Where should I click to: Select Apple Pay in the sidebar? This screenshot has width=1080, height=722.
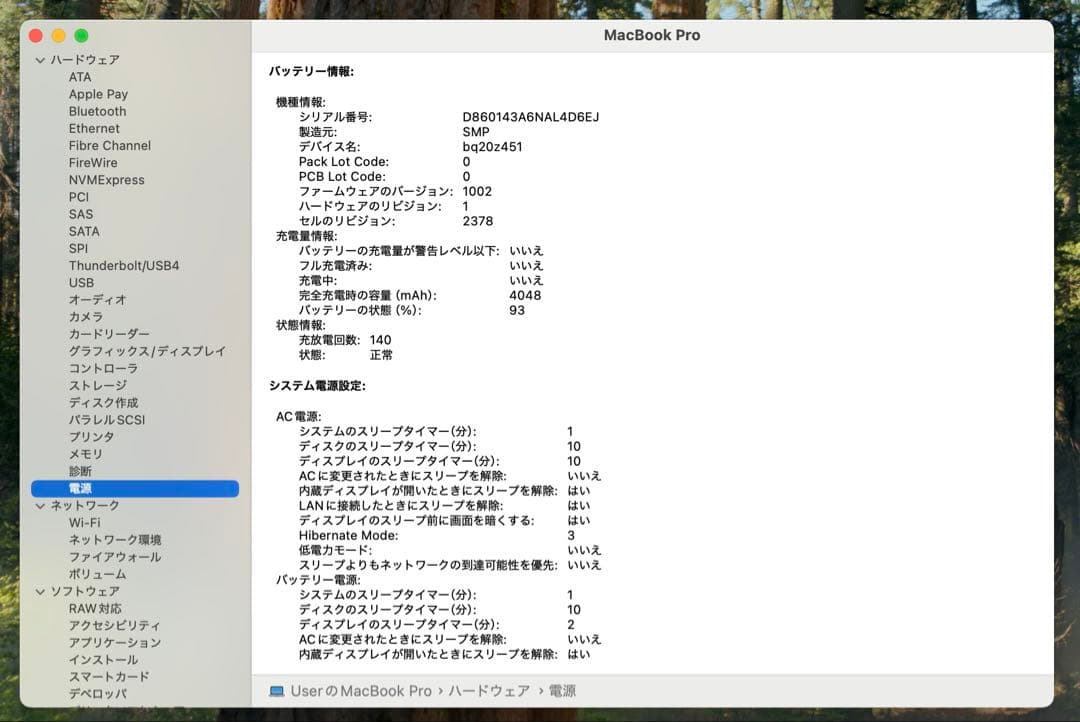coord(97,93)
